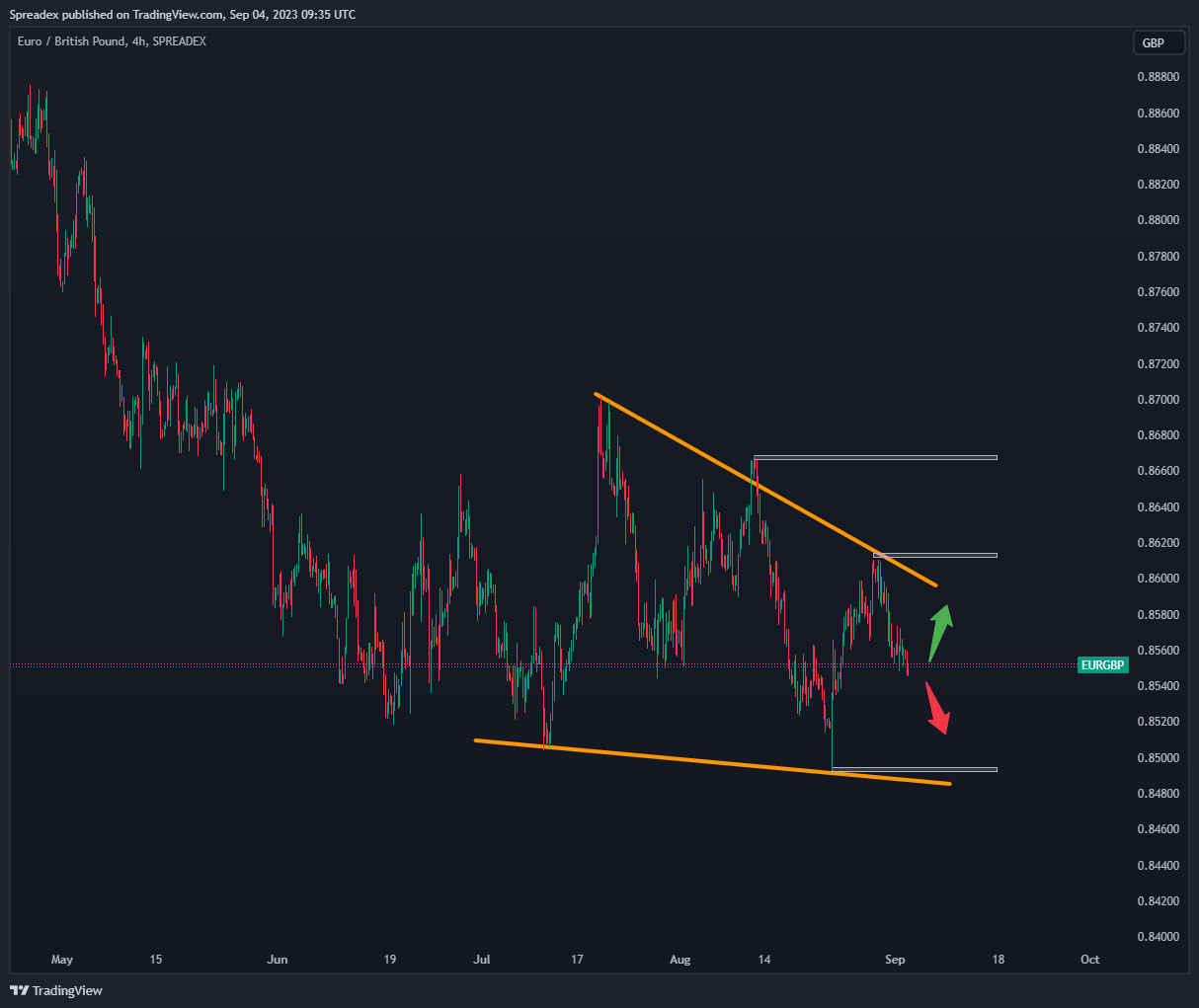Screen dimensions: 1199x1008
Task: Click the GBP currency button
Action: pyautogui.click(x=1159, y=42)
